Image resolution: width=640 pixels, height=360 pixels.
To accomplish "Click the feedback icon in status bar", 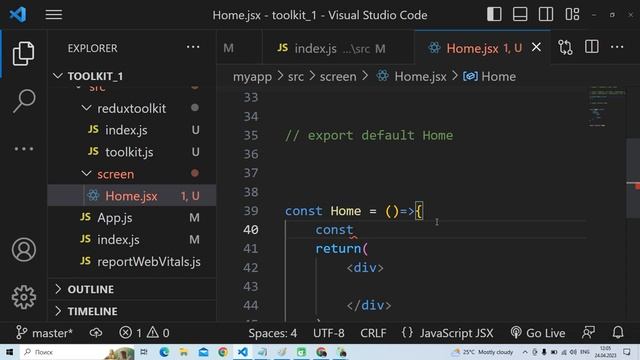I will [x=588, y=333].
